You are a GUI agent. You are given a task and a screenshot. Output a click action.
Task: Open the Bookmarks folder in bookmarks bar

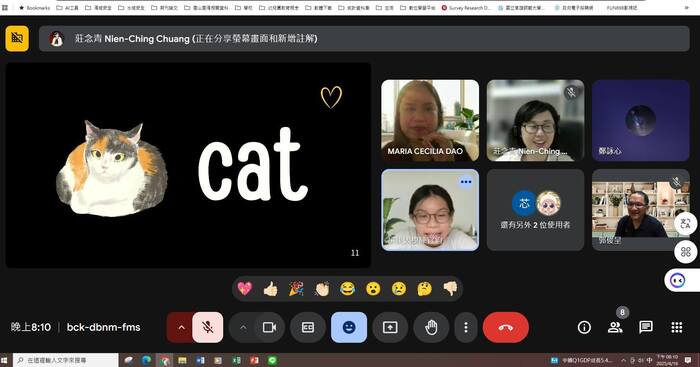(35, 8)
